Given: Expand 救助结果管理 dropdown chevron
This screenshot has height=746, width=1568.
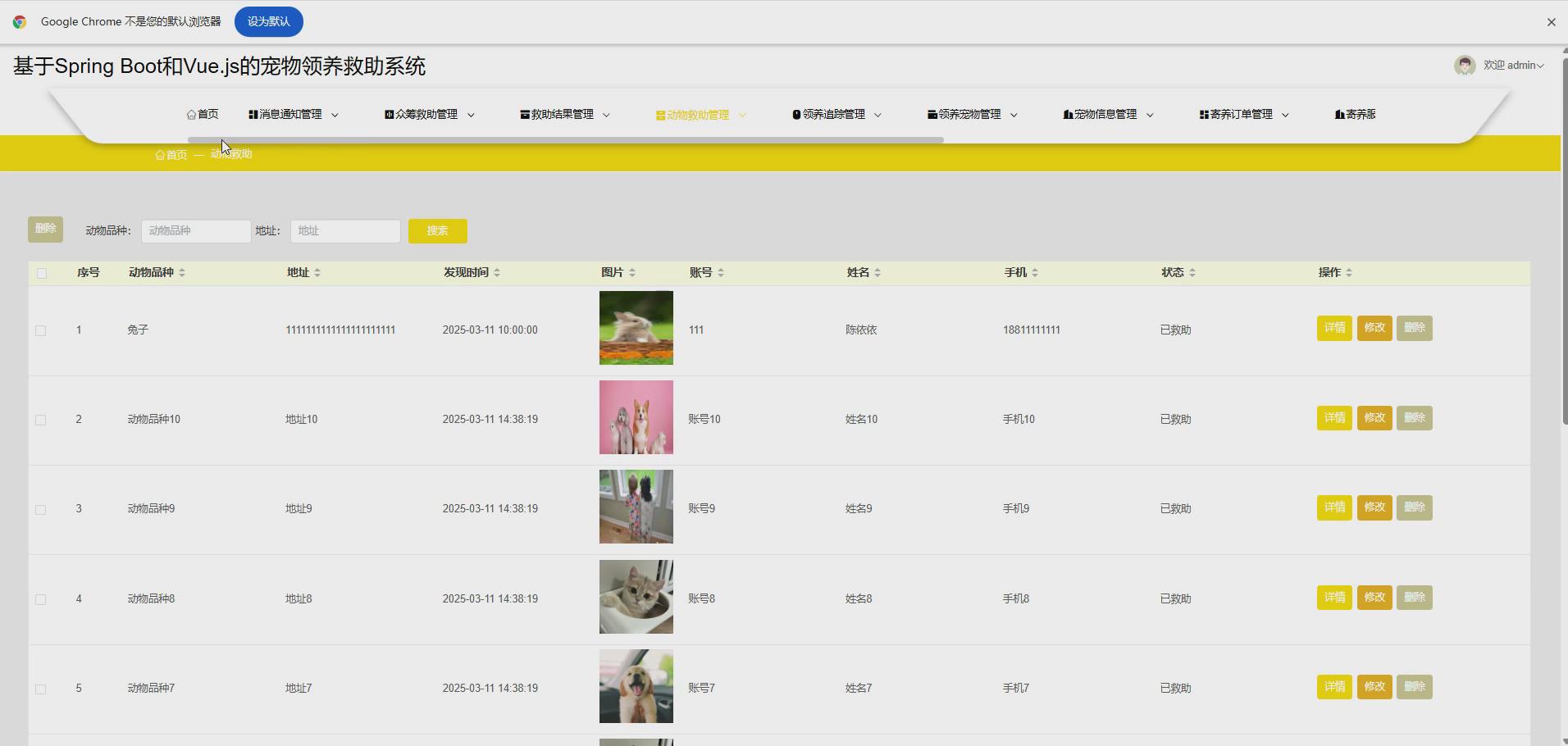Looking at the screenshot, I should tap(606, 116).
